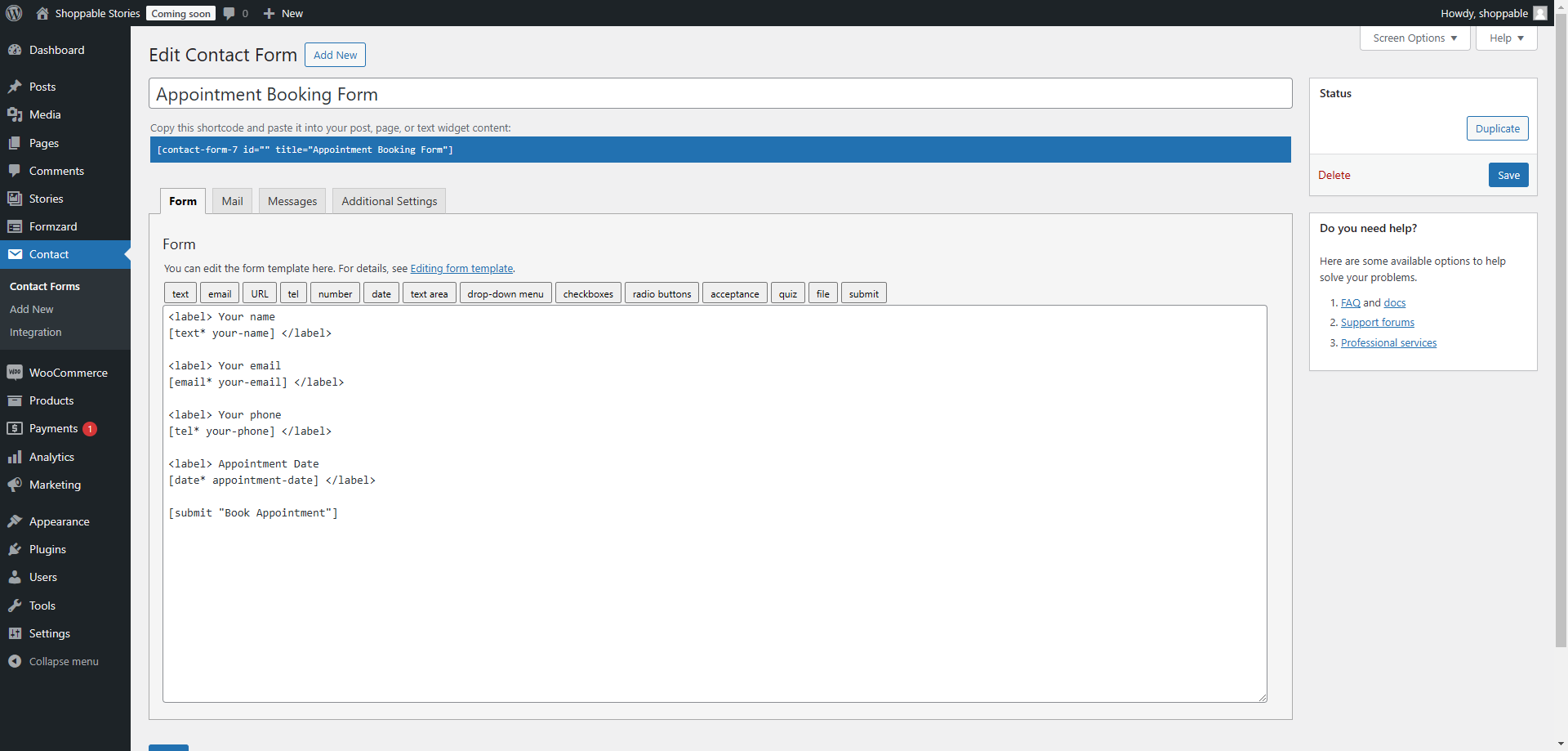1568x751 pixels.
Task: Click the Dashboard gauge icon
Action: coord(15,50)
